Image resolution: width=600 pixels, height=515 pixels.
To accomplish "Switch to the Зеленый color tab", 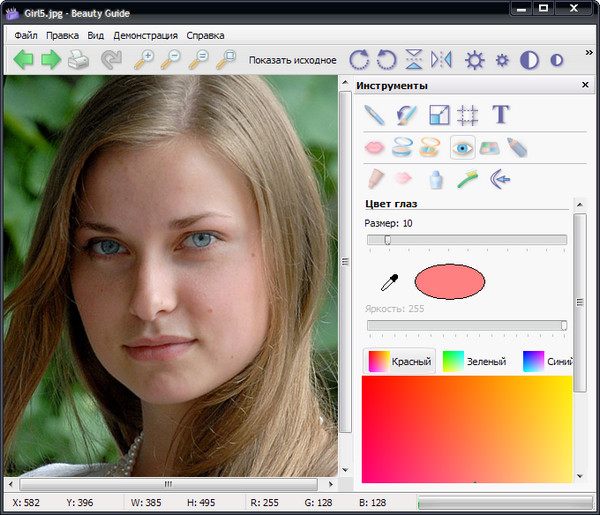I will [475, 361].
